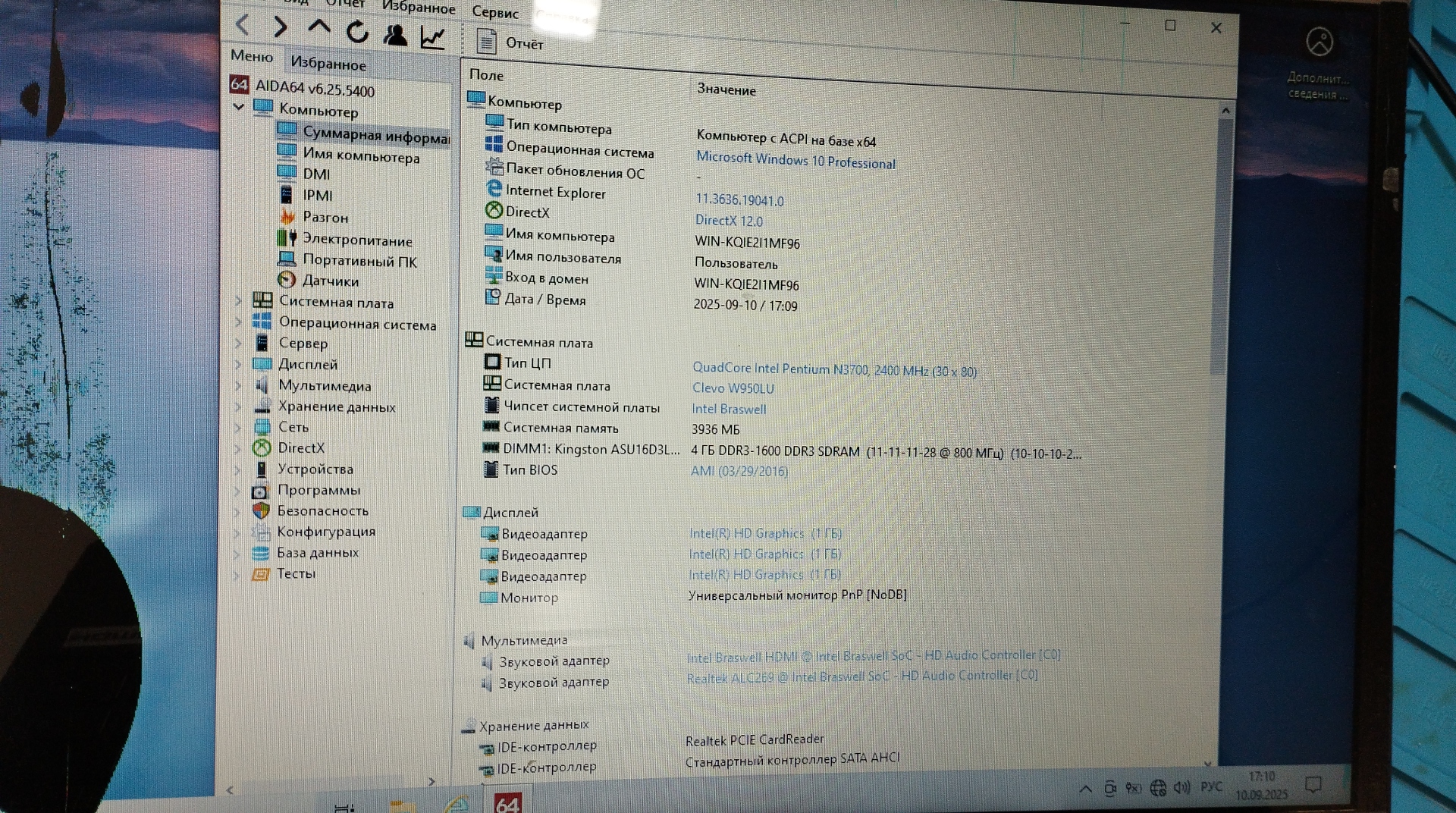Open the graph chart toolbar icon
This screenshot has width=1456, height=813.
[432, 37]
